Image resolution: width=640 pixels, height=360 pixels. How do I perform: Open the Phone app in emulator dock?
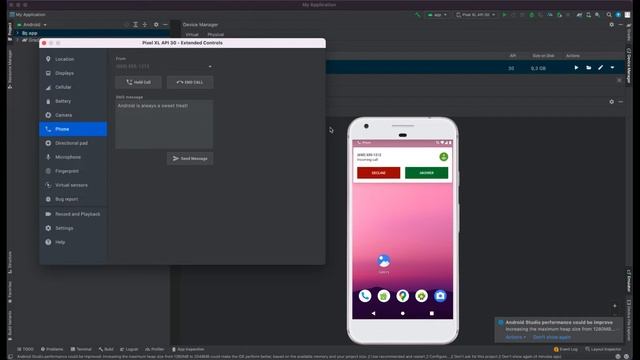[x=365, y=296]
